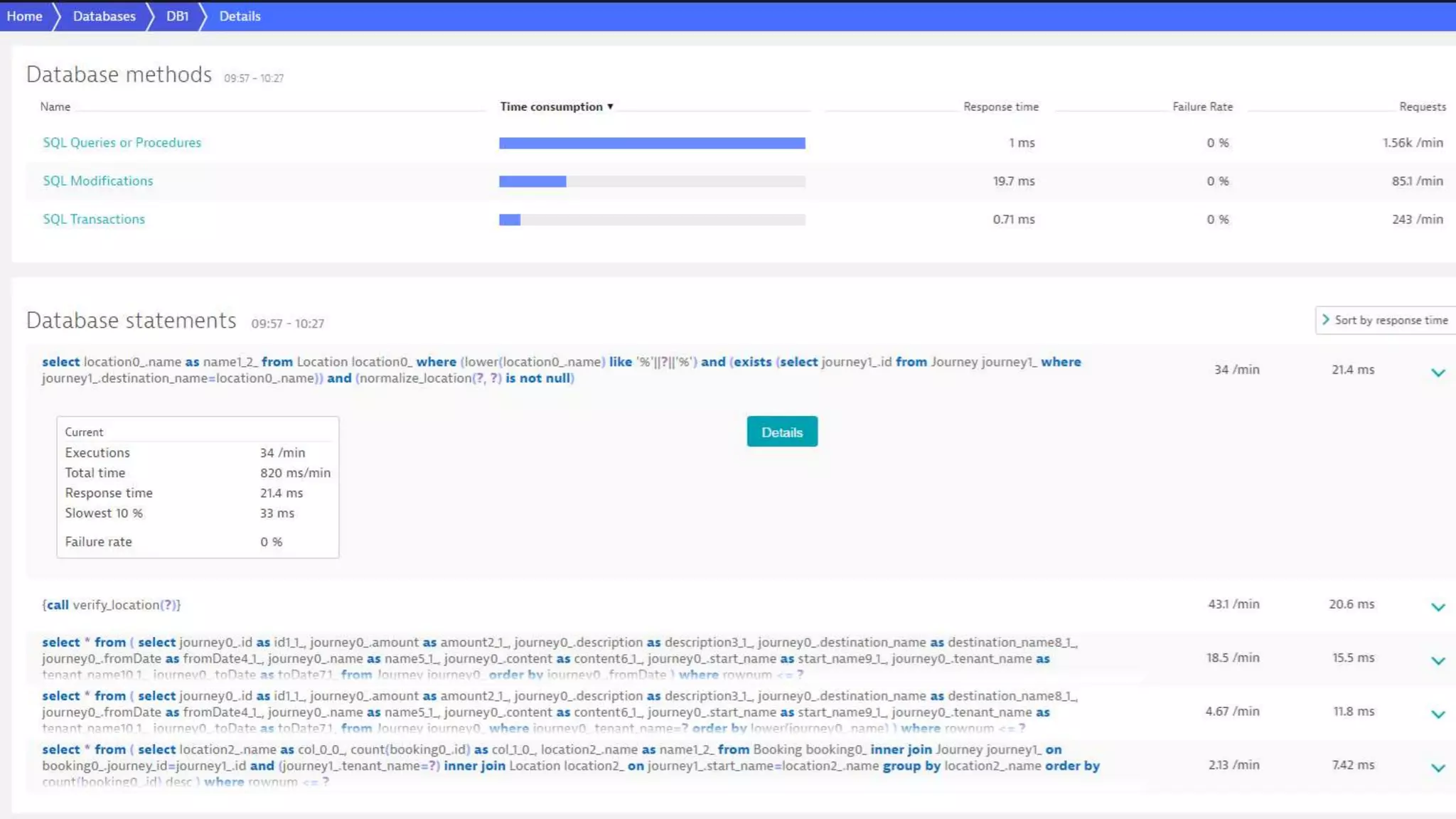The height and width of the screenshot is (819, 1456).
Task: Open SQL Transactions link
Action: [x=93, y=219]
